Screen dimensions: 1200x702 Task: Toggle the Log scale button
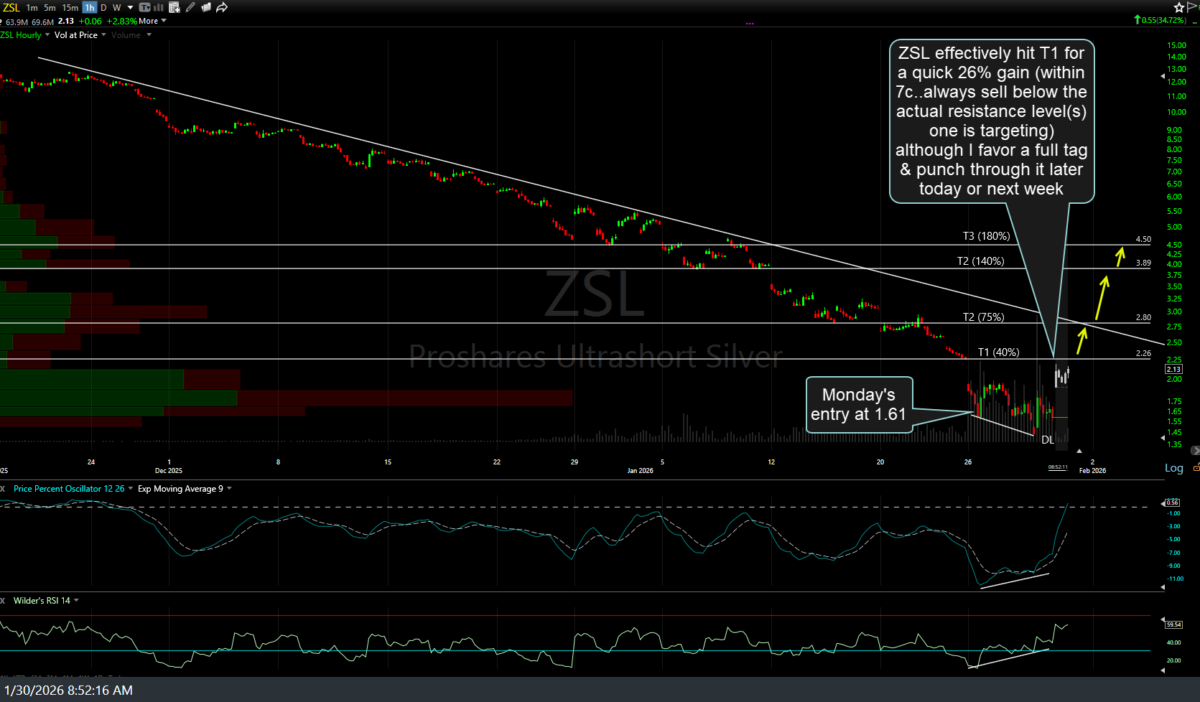pos(1173,468)
